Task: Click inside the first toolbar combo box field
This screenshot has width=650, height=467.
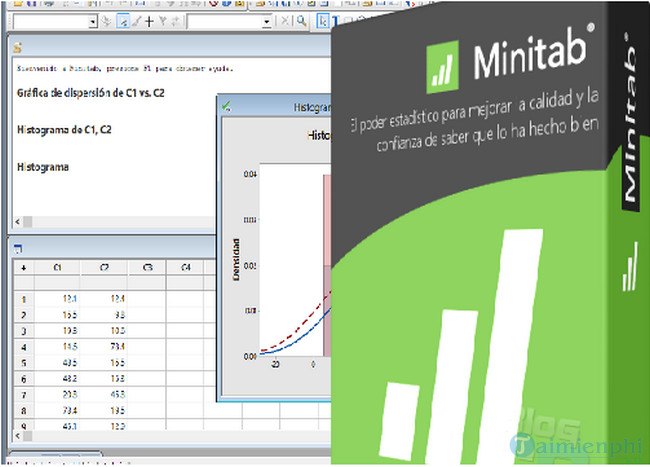Action: click(x=51, y=22)
